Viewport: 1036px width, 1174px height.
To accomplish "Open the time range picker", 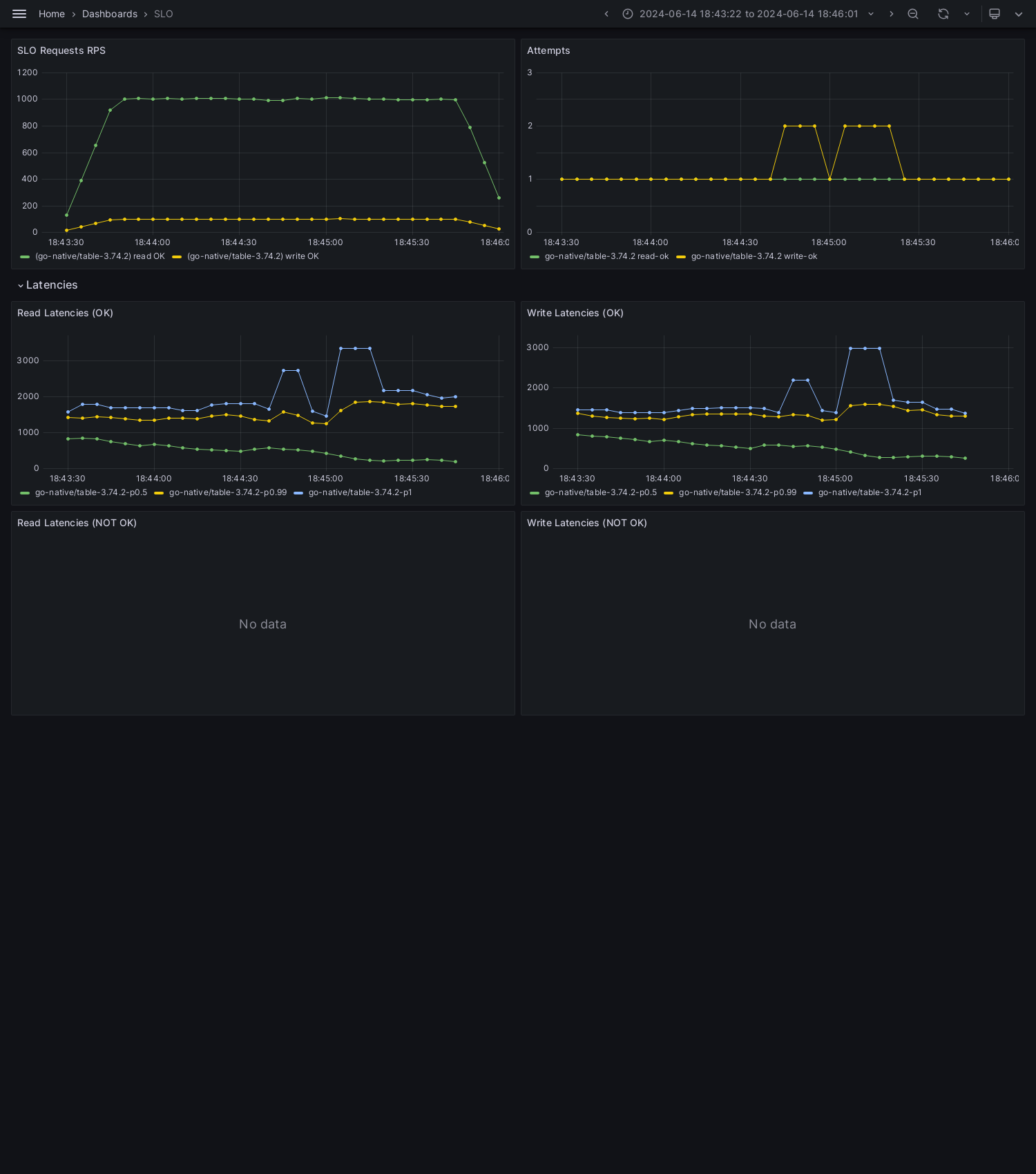I will (x=749, y=14).
